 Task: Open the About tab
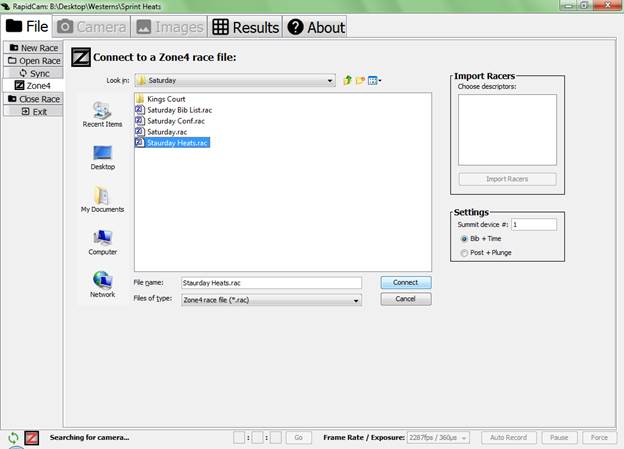(315, 27)
